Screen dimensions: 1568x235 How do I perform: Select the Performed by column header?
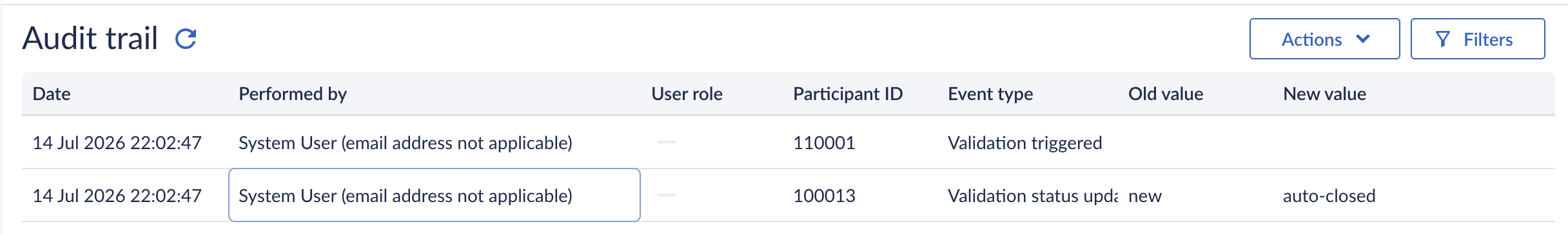(293, 94)
